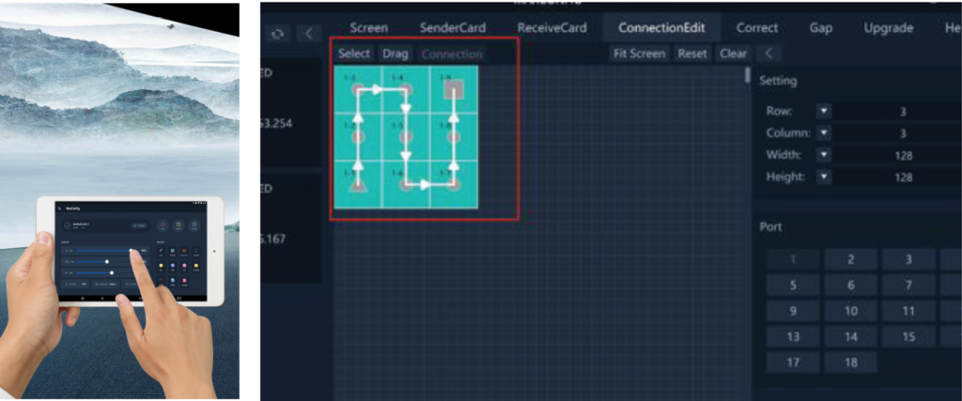This screenshot has width=962, height=401.
Task: Click the Row value field showing 3
Action: pyautogui.click(x=898, y=112)
